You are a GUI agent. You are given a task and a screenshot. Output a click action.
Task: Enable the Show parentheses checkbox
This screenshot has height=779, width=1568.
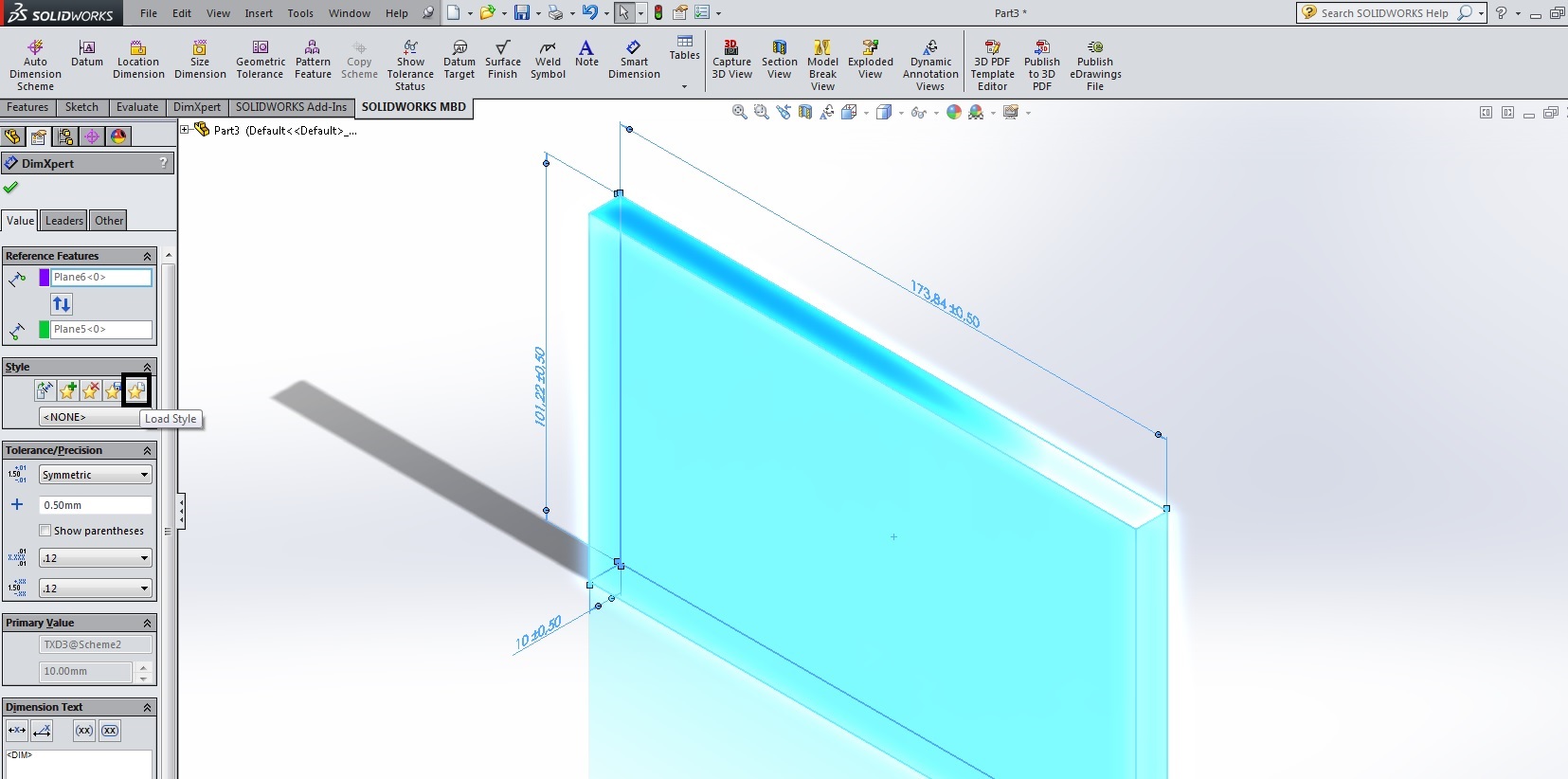coord(45,531)
